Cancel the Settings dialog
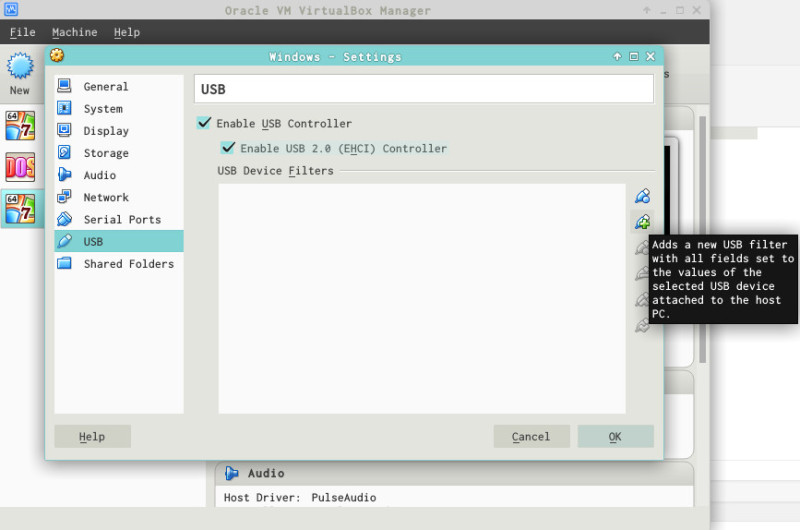Viewport: 800px width, 530px height. 531,437
